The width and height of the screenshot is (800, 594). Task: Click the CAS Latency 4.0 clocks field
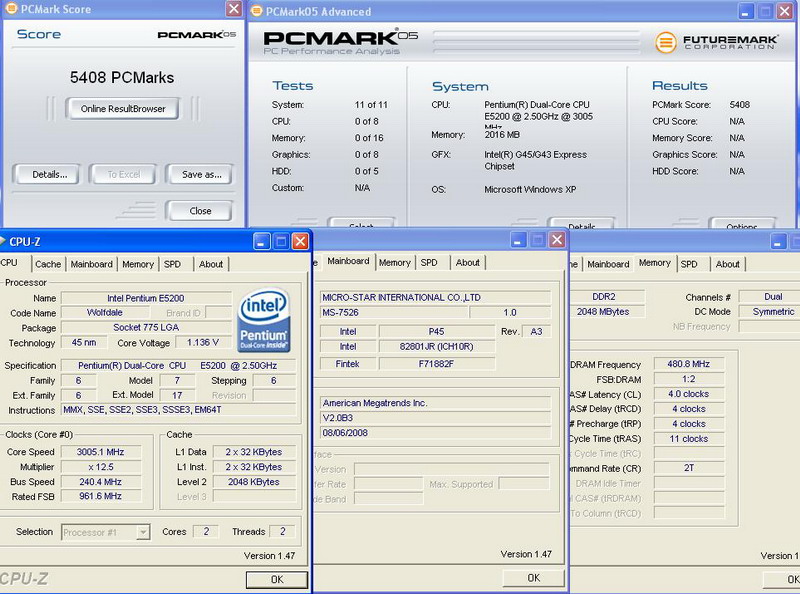pyautogui.click(x=689, y=394)
